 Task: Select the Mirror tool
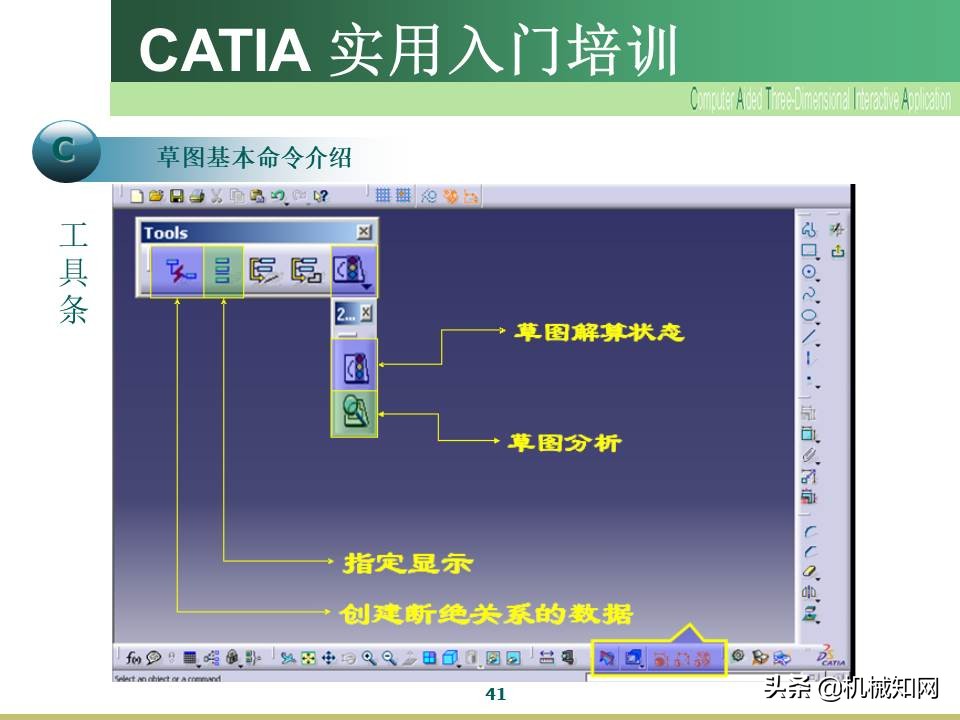[x=809, y=592]
